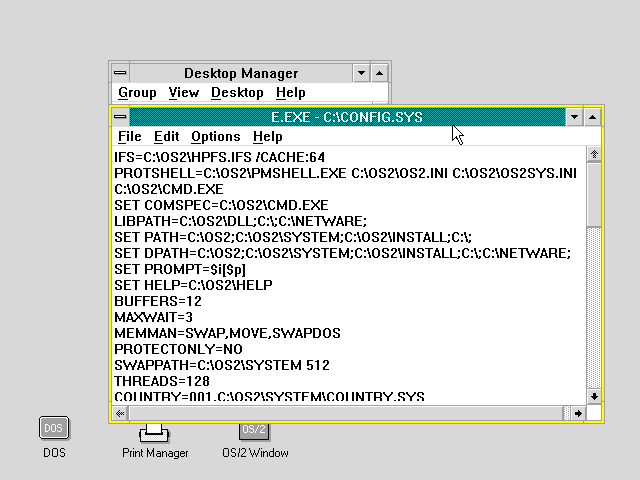Click line 'SWAPPATH=C:\OS2\SYSTEM 512'
Viewport: 640px width, 480px height.
click(222, 365)
